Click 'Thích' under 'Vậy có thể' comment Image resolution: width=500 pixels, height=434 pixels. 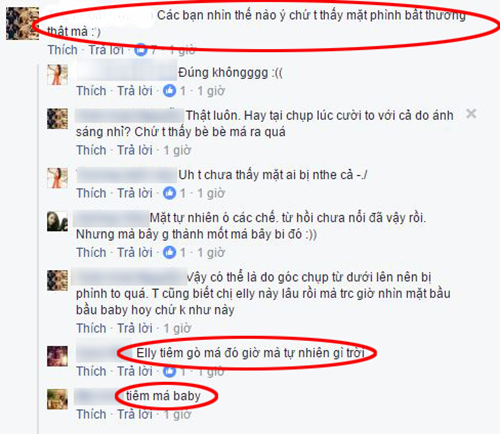(x=91, y=328)
